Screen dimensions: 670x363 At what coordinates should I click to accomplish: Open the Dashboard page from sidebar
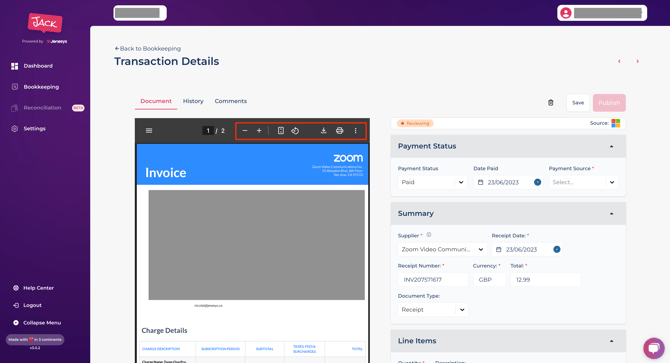point(38,66)
